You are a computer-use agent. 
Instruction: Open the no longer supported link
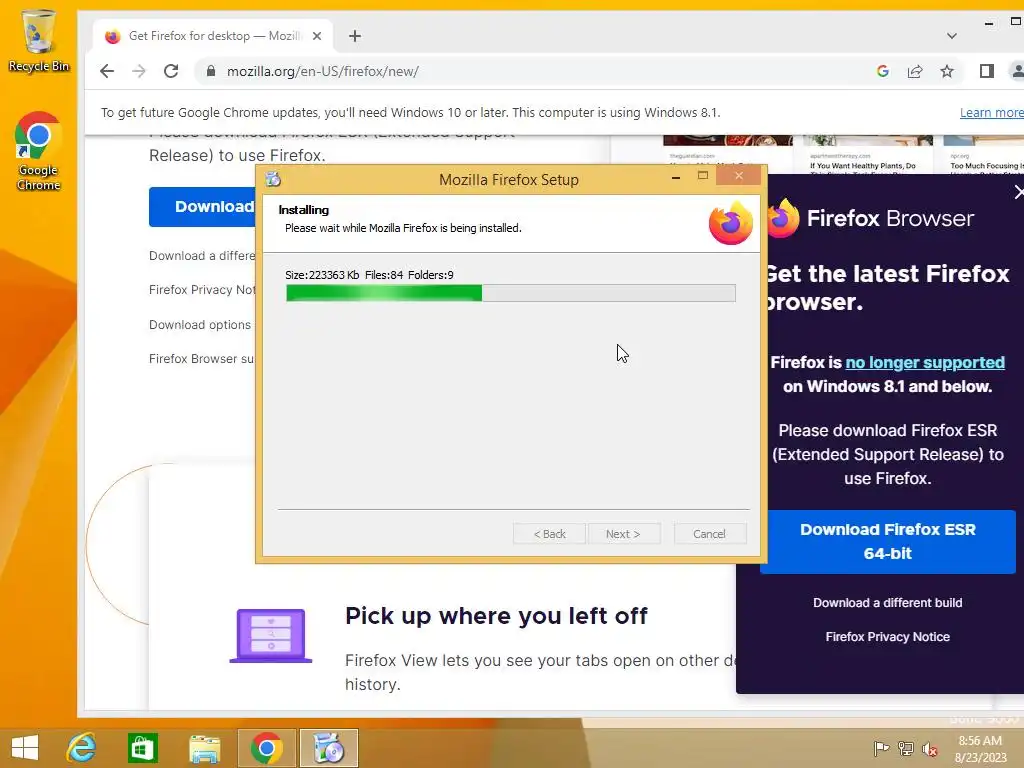coord(925,362)
